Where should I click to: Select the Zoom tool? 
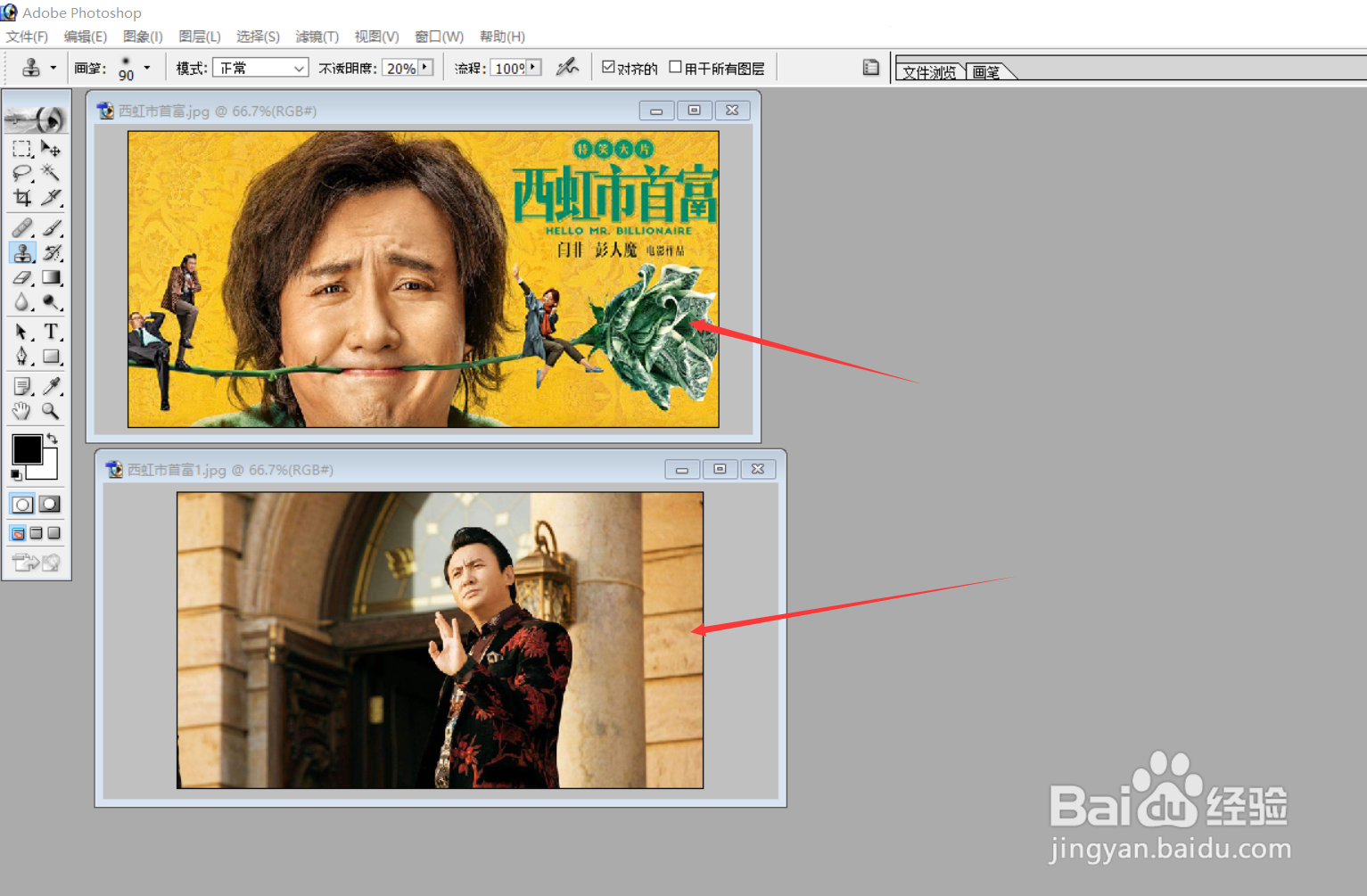[x=51, y=411]
